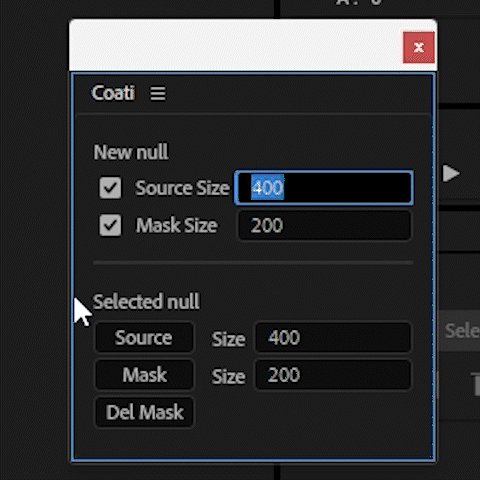Click the New null section heading
480x480 pixels.
(131, 152)
